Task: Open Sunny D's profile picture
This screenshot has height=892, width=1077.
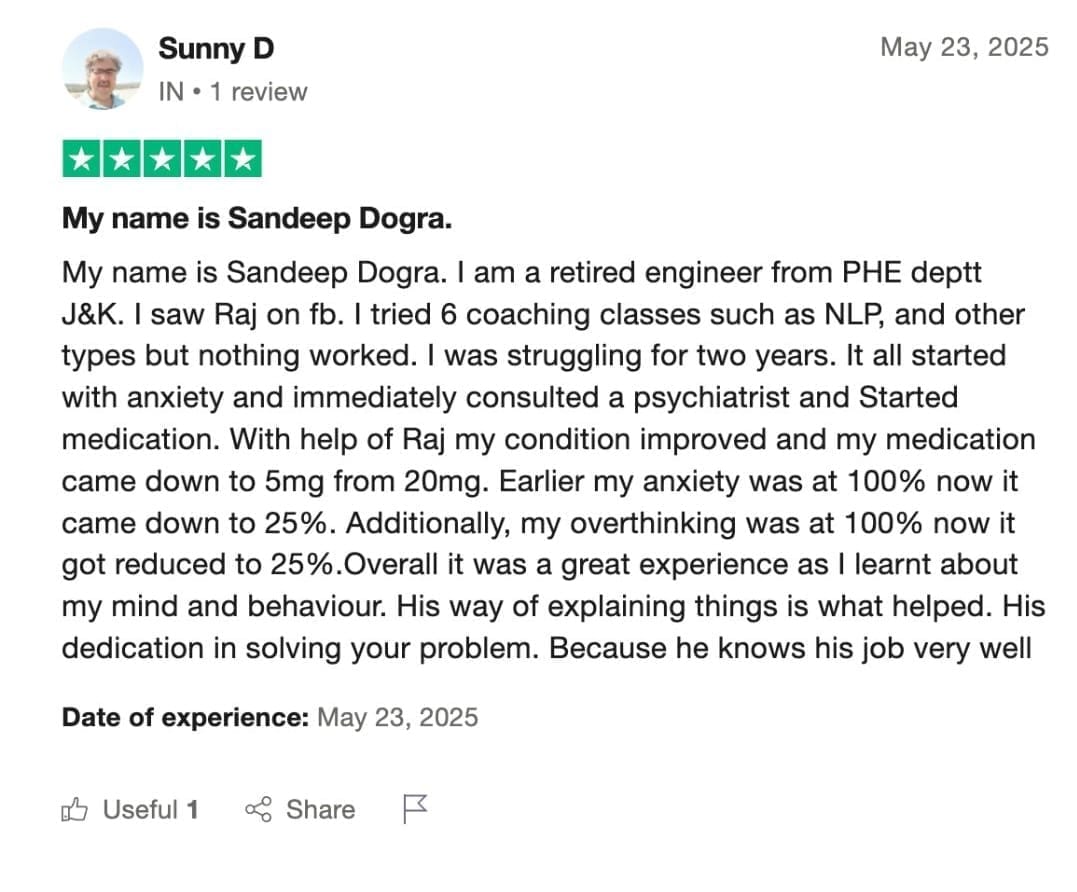Action: click(102, 69)
